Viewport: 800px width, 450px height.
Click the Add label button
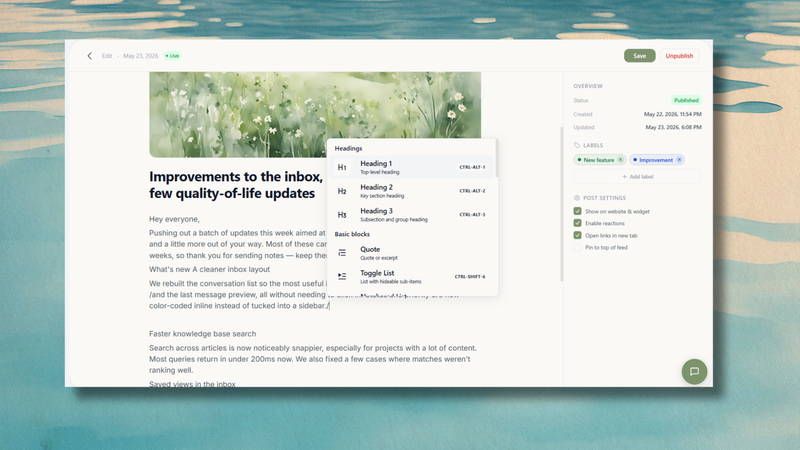pyautogui.click(x=637, y=177)
